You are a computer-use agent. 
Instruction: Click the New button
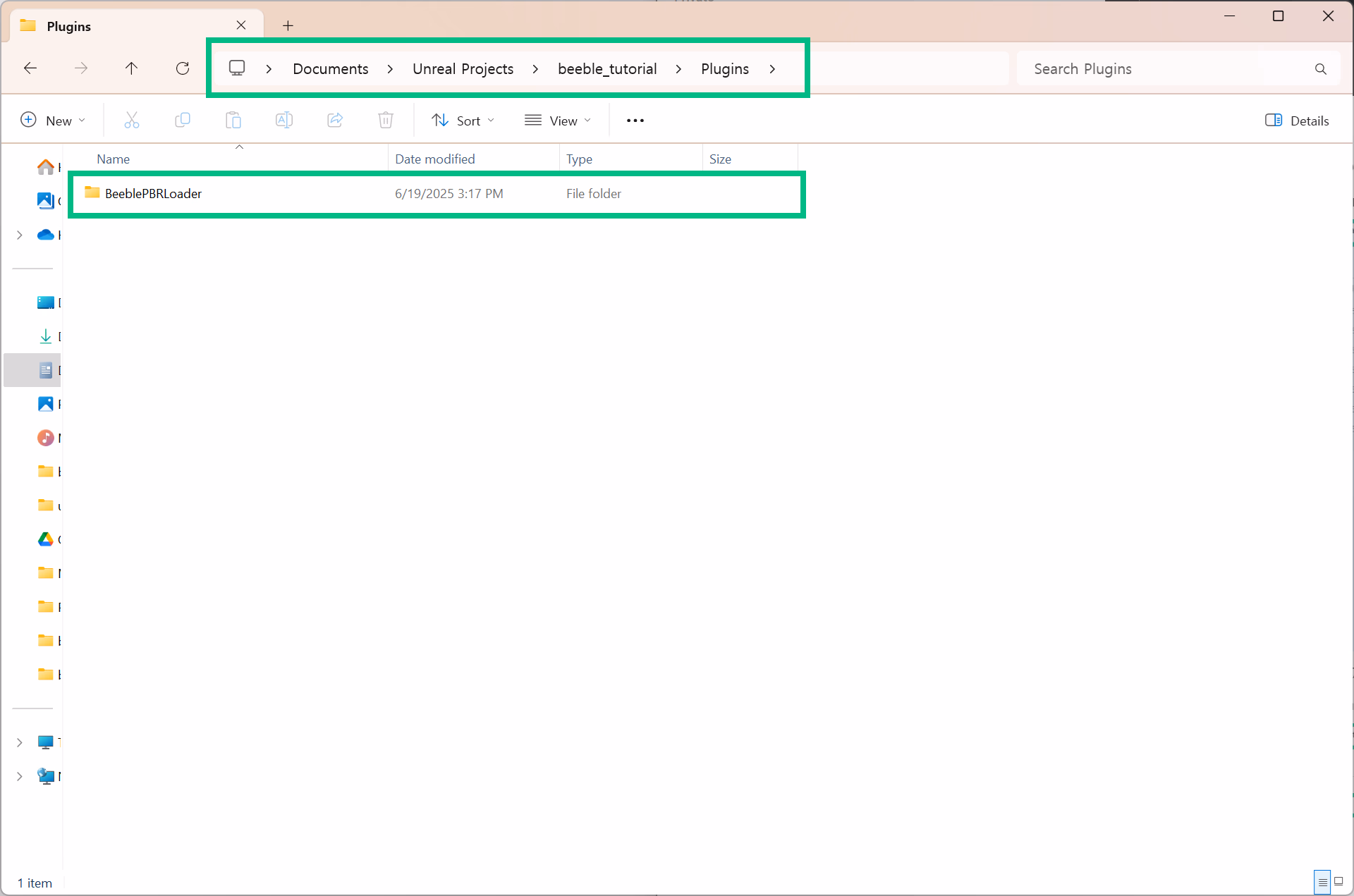coord(53,121)
